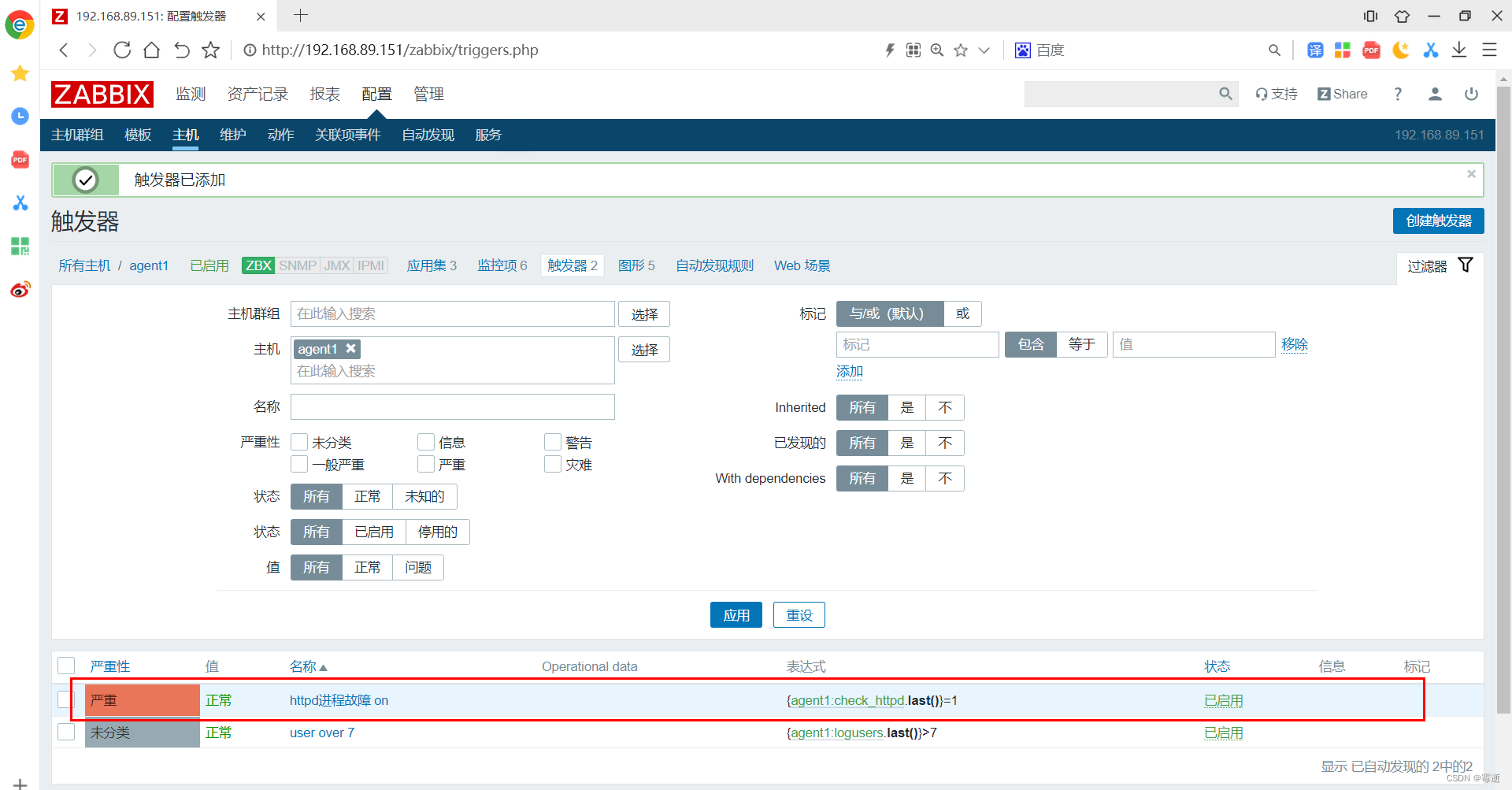Sort by 名称 column header

pyautogui.click(x=308, y=666)
